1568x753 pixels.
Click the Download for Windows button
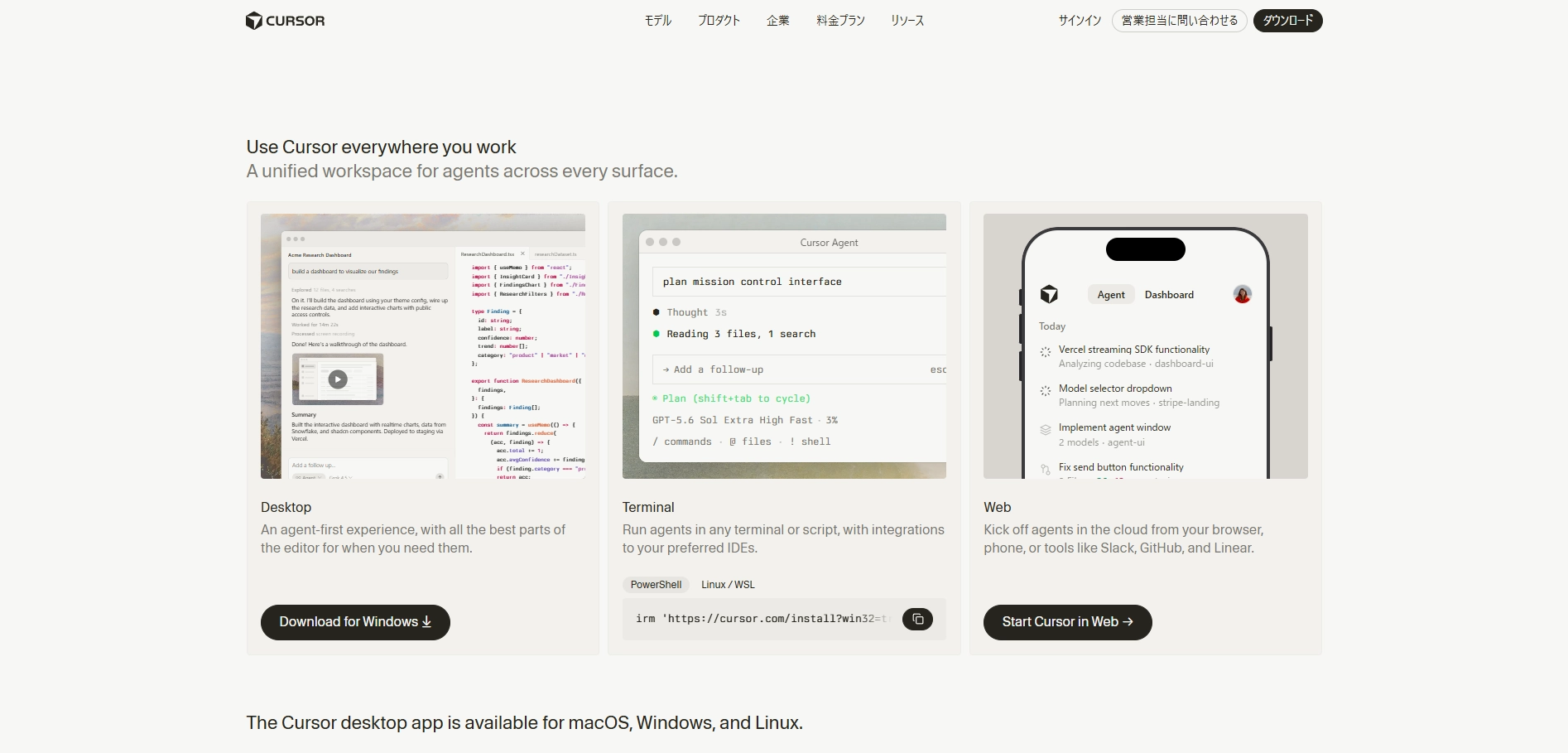pyautogui.click(x=355, y=622)
